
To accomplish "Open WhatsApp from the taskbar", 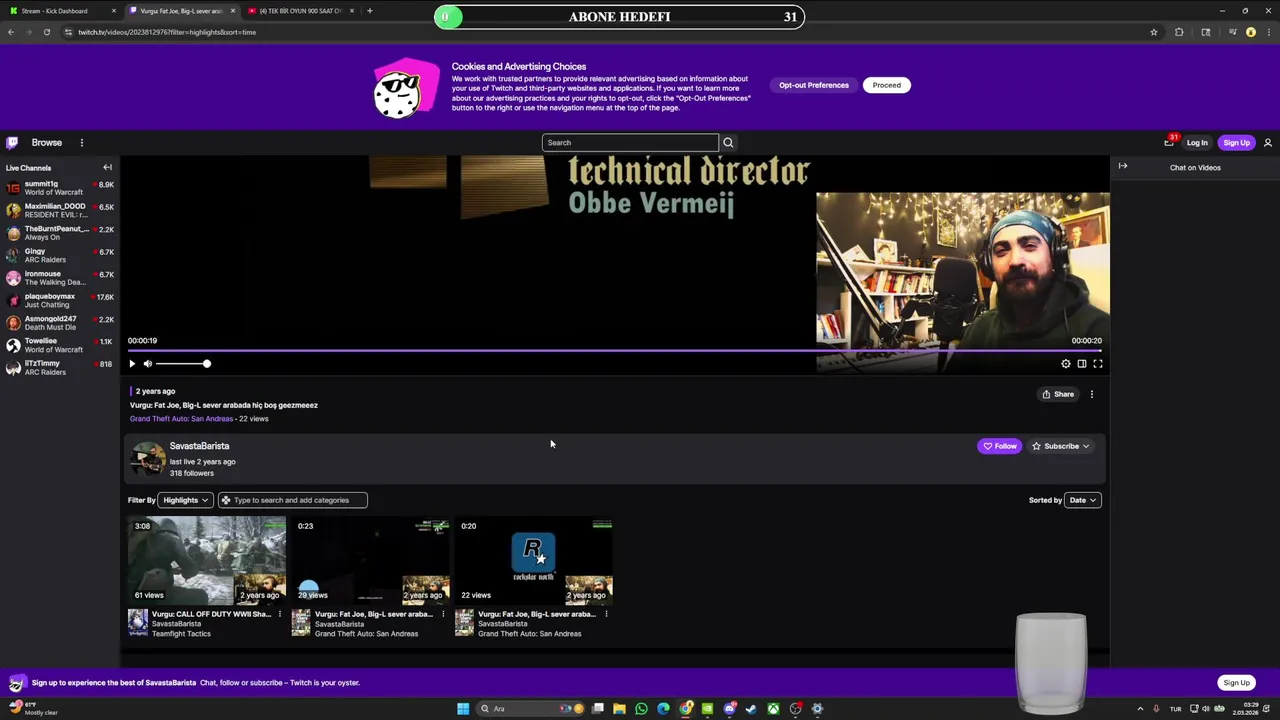I will pyautogui.click(x=641, y=709).
